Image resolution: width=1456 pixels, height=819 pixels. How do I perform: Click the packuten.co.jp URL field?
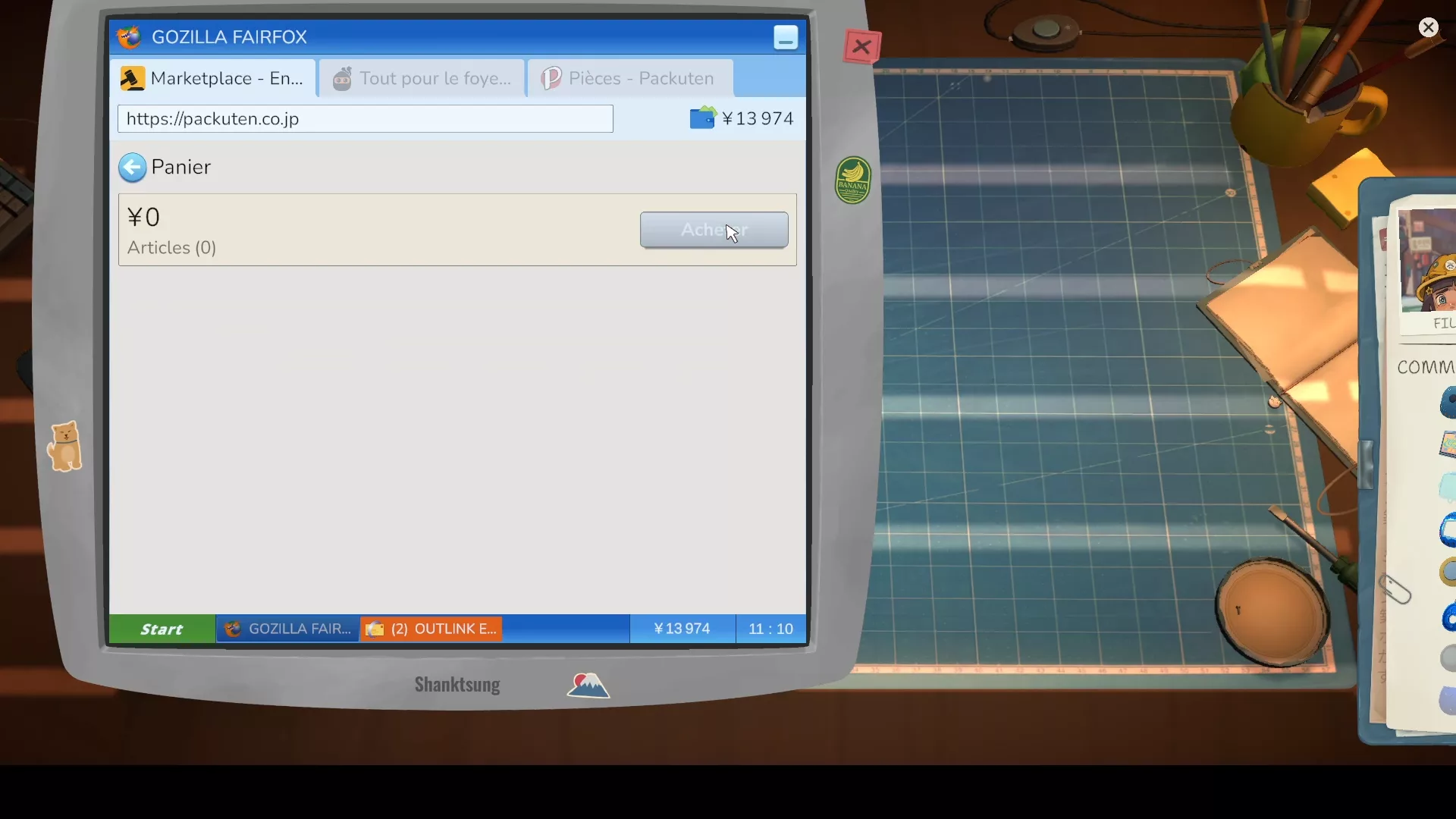coord(366,119)
